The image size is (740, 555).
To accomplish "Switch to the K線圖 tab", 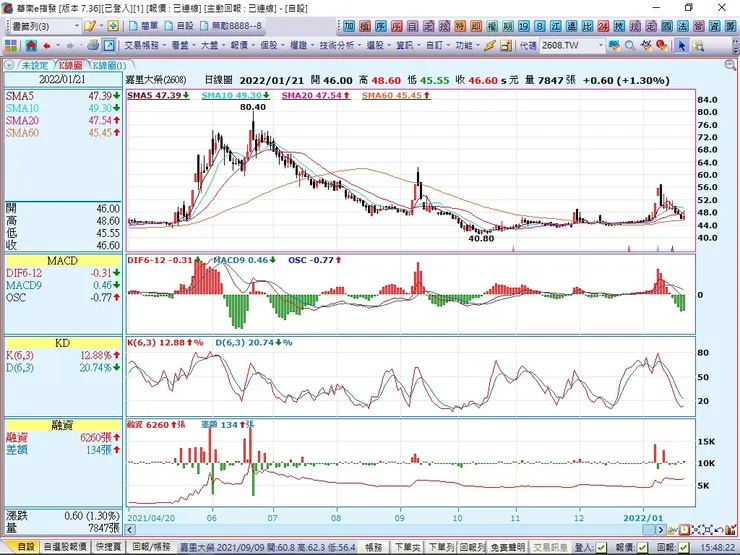I will click(x=70, y=65).
